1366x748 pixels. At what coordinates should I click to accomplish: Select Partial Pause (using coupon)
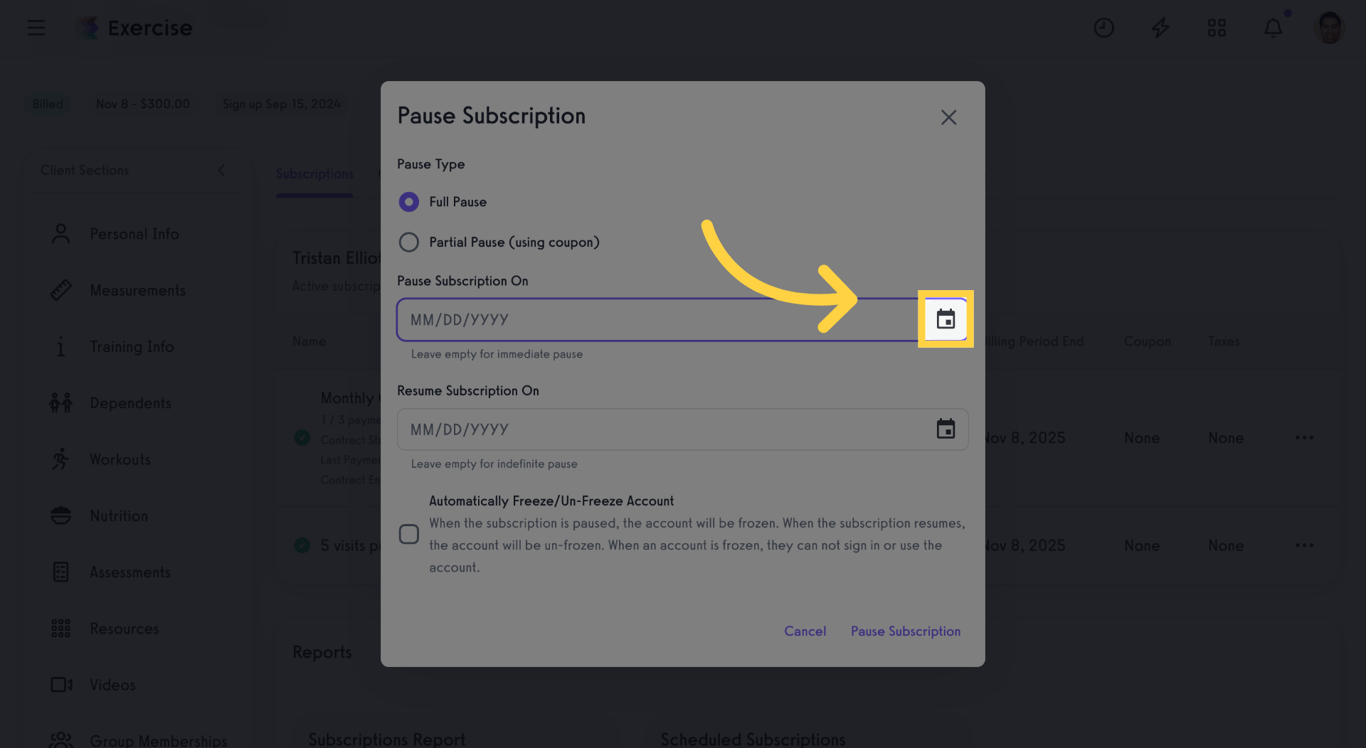point(408,241)
